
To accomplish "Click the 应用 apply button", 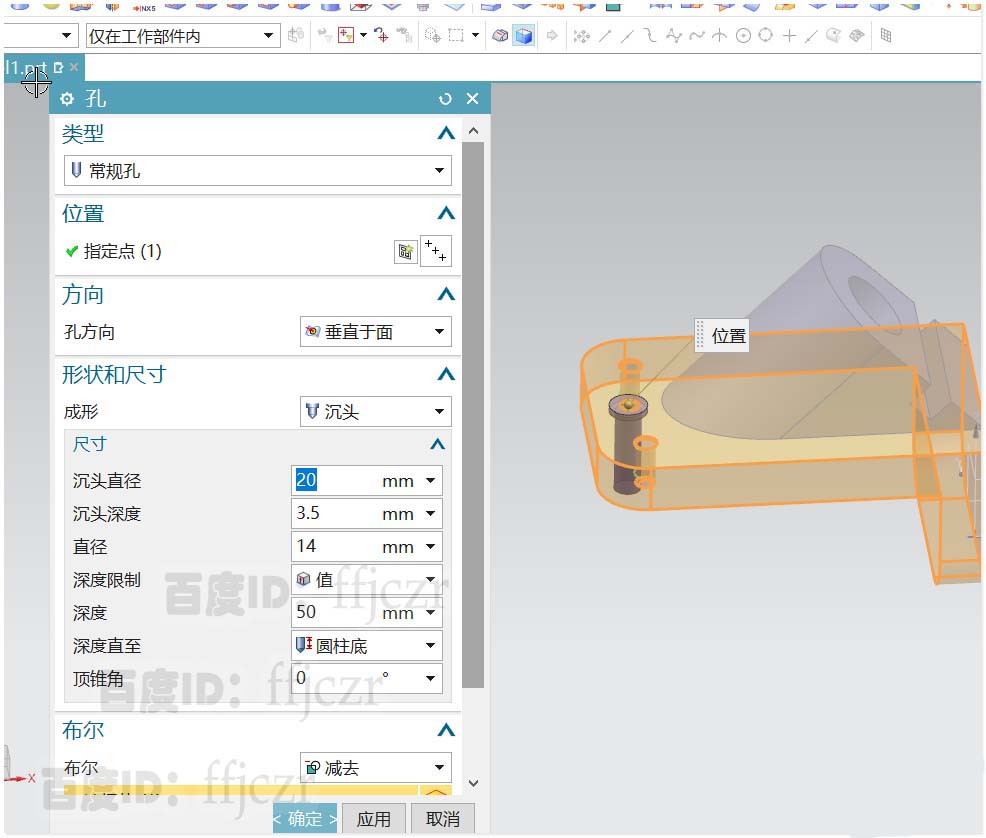I will point(374,819).
